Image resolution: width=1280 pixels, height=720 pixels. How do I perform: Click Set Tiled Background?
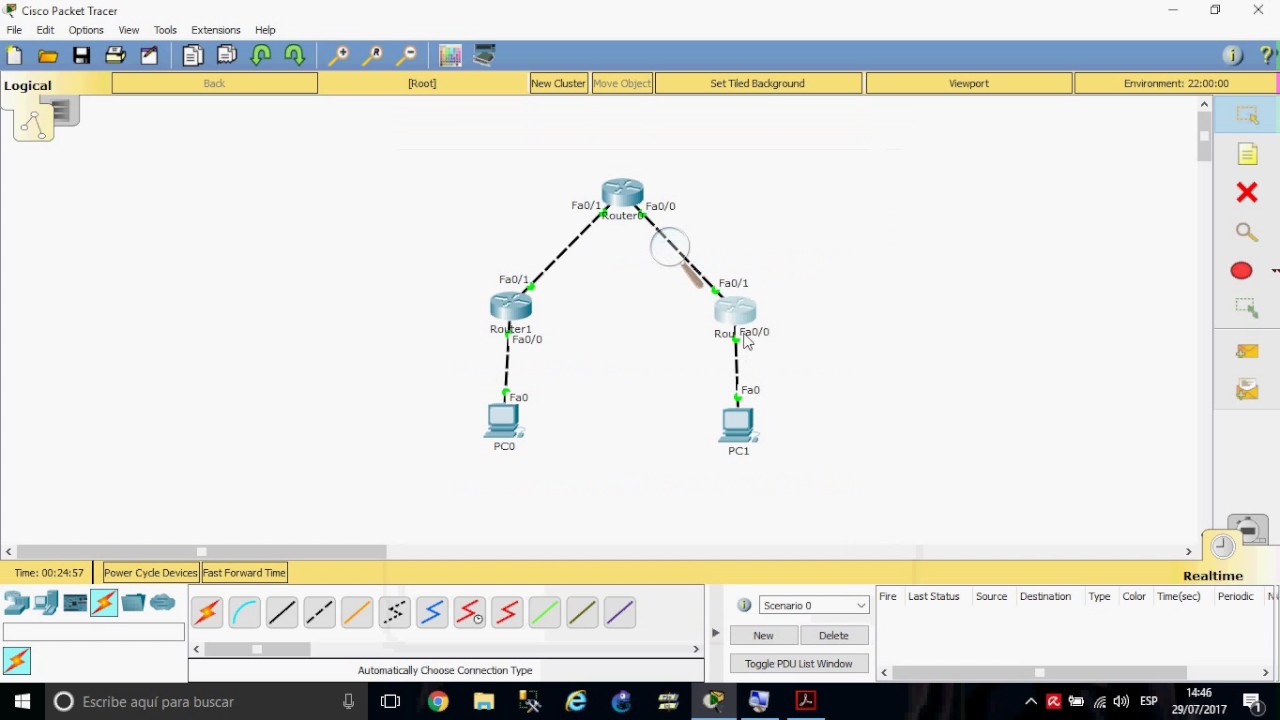pyautogui.click(x=757, y=84)
